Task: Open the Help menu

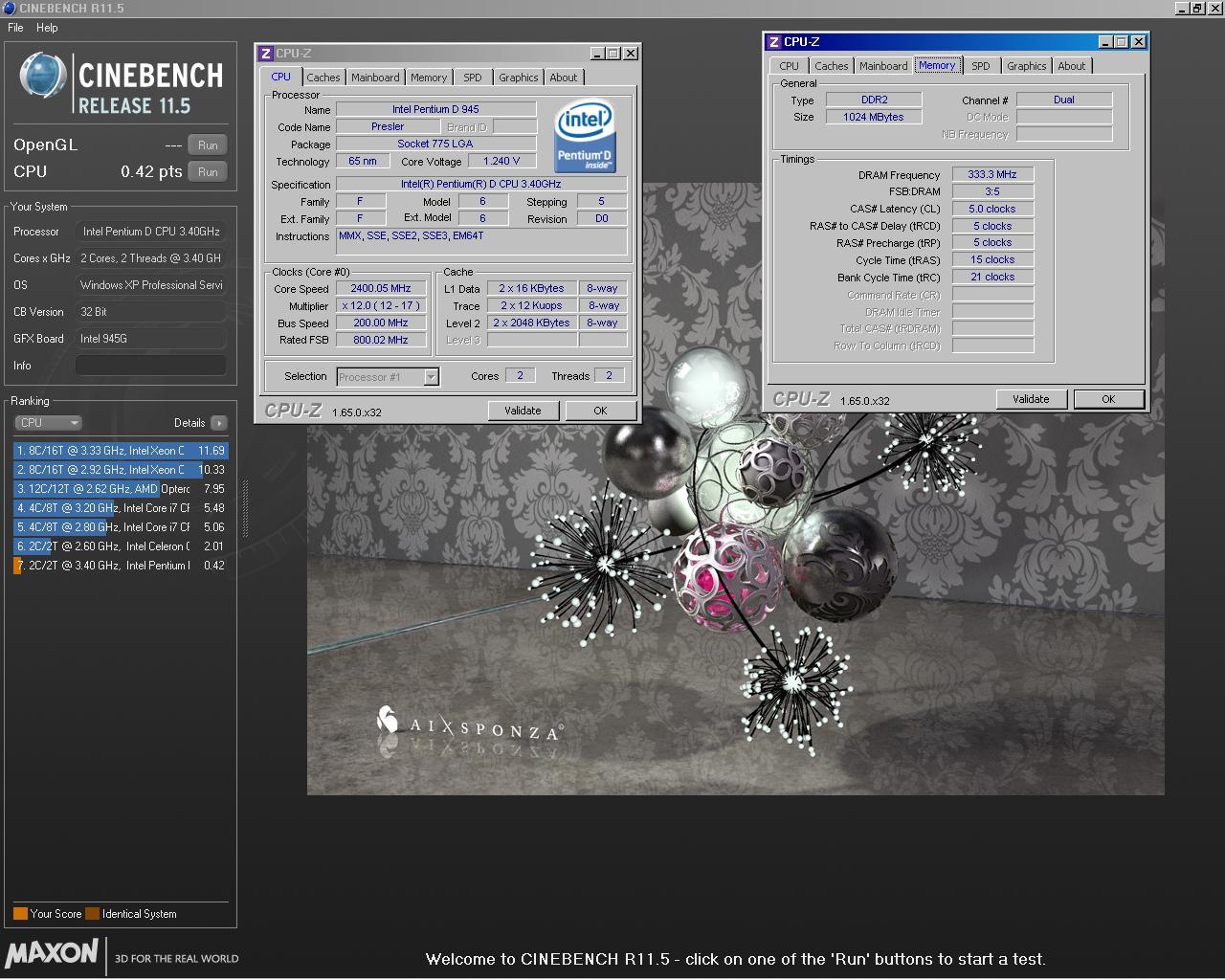Action: (x=47, y=28)
